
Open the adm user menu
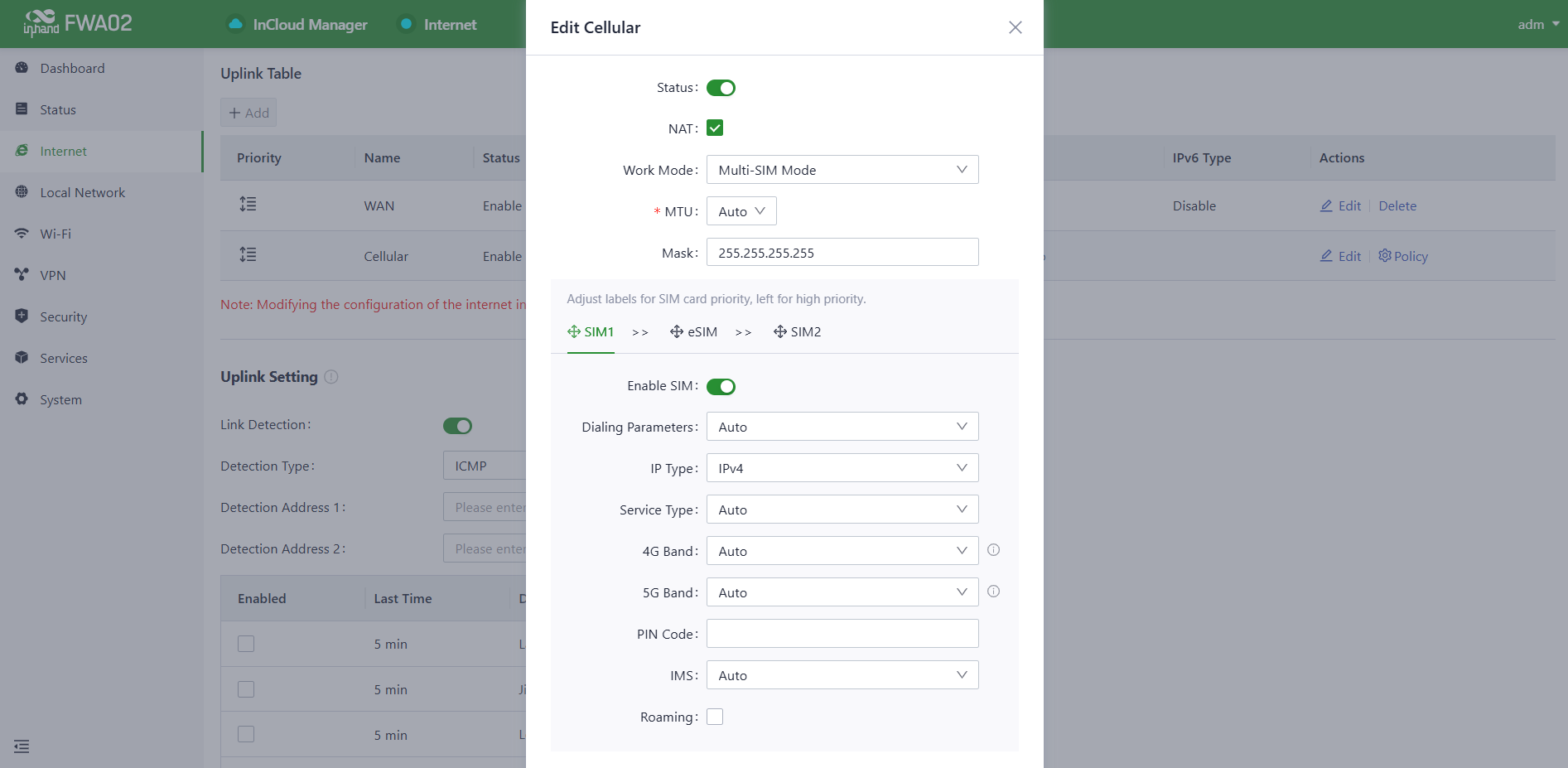[x=1538, y=24]
